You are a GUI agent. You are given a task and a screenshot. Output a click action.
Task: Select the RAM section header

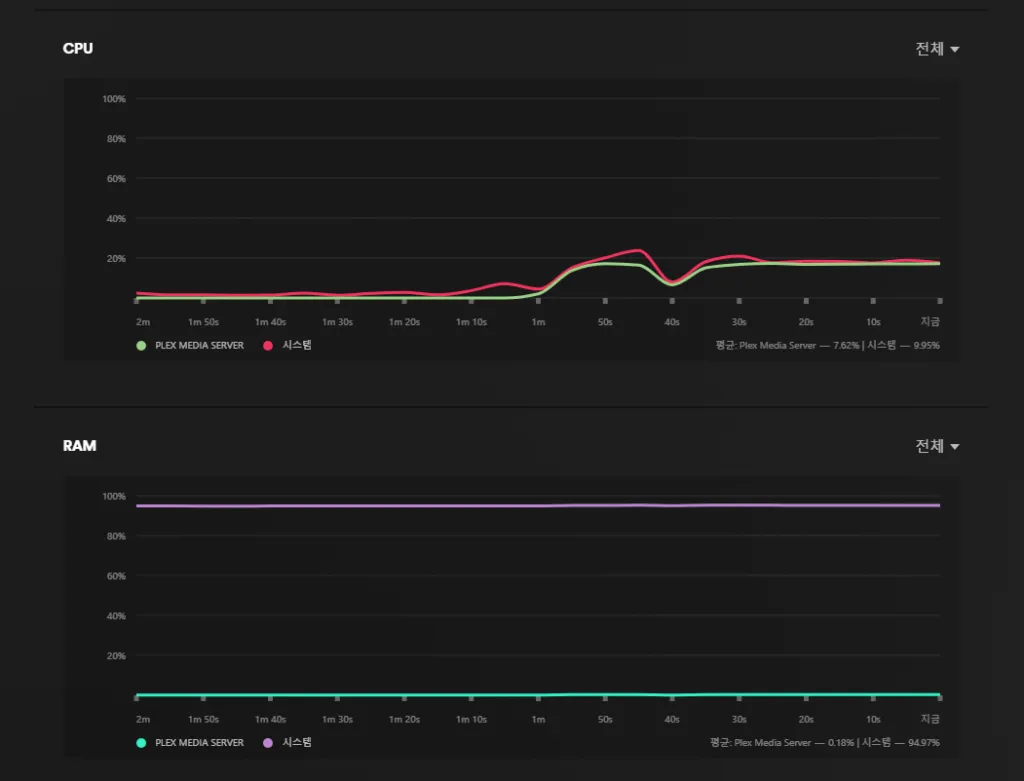coord(80,446)
